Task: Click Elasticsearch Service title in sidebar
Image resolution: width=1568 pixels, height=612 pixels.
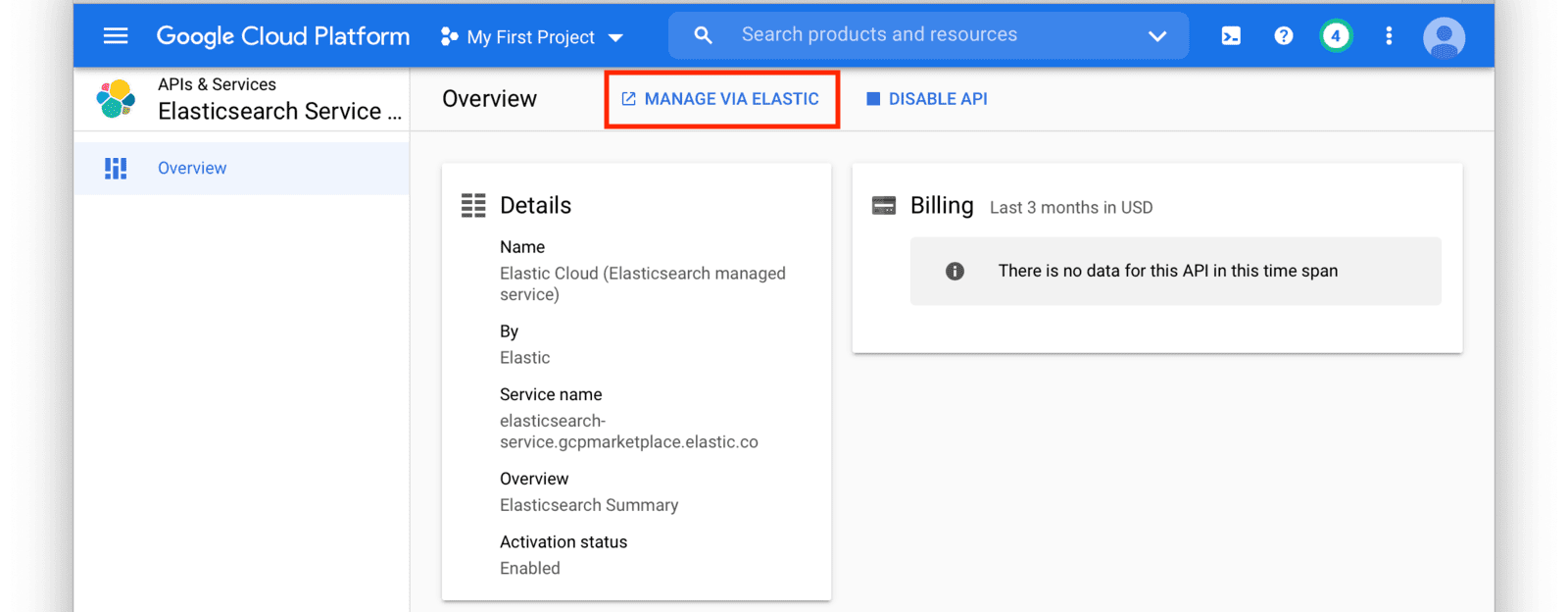Action: (279, 112)
